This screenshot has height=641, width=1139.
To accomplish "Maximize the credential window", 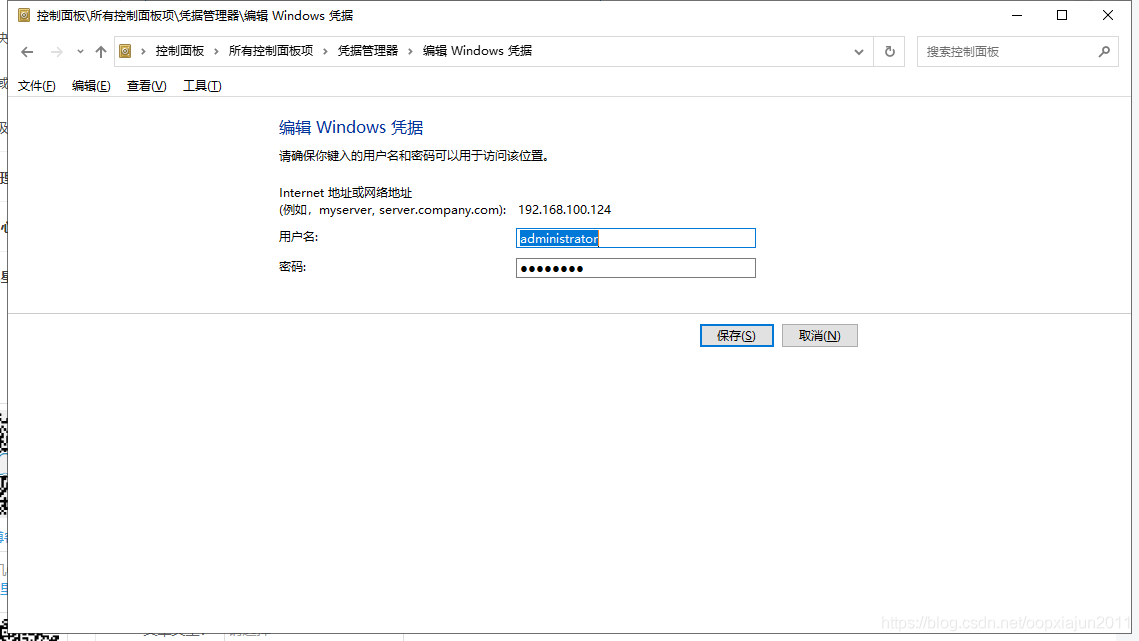I will [1062, 15].
